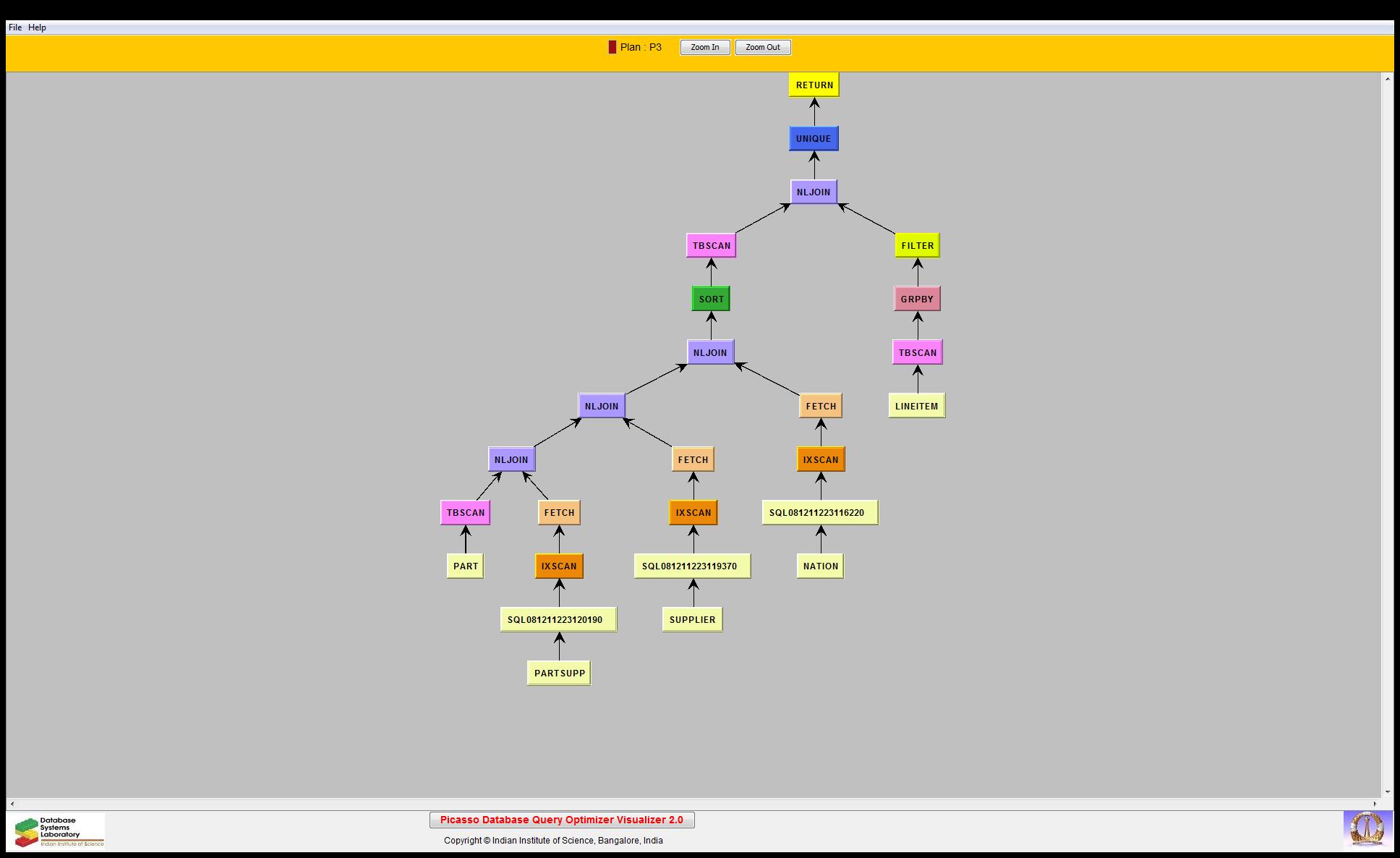Select the SQL081211223120190 index node

coord(558,619)
